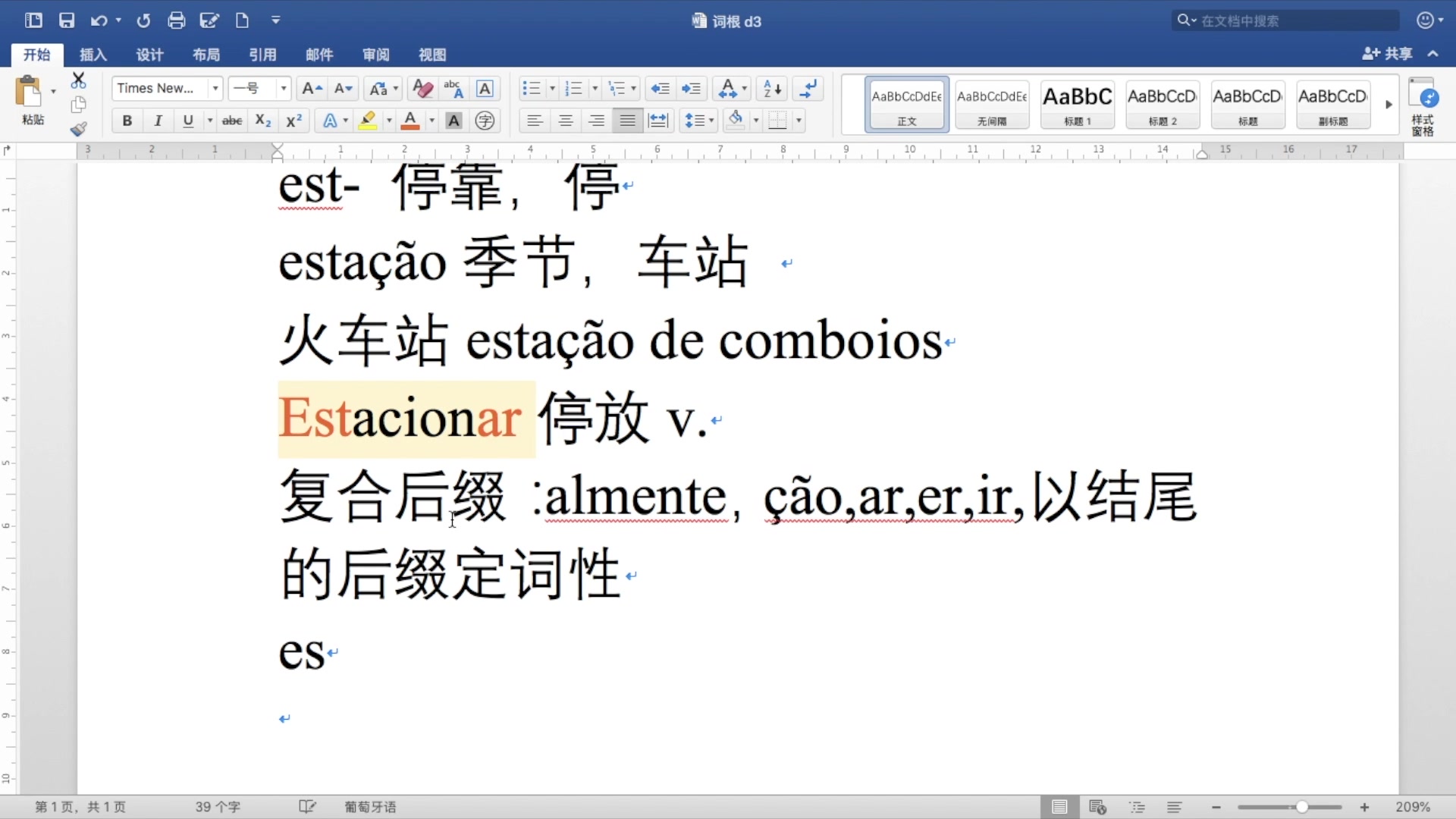This screenshot has width=1456, height=819.
Task: Click the Save icon in title bar
Action: pos(67,20)
